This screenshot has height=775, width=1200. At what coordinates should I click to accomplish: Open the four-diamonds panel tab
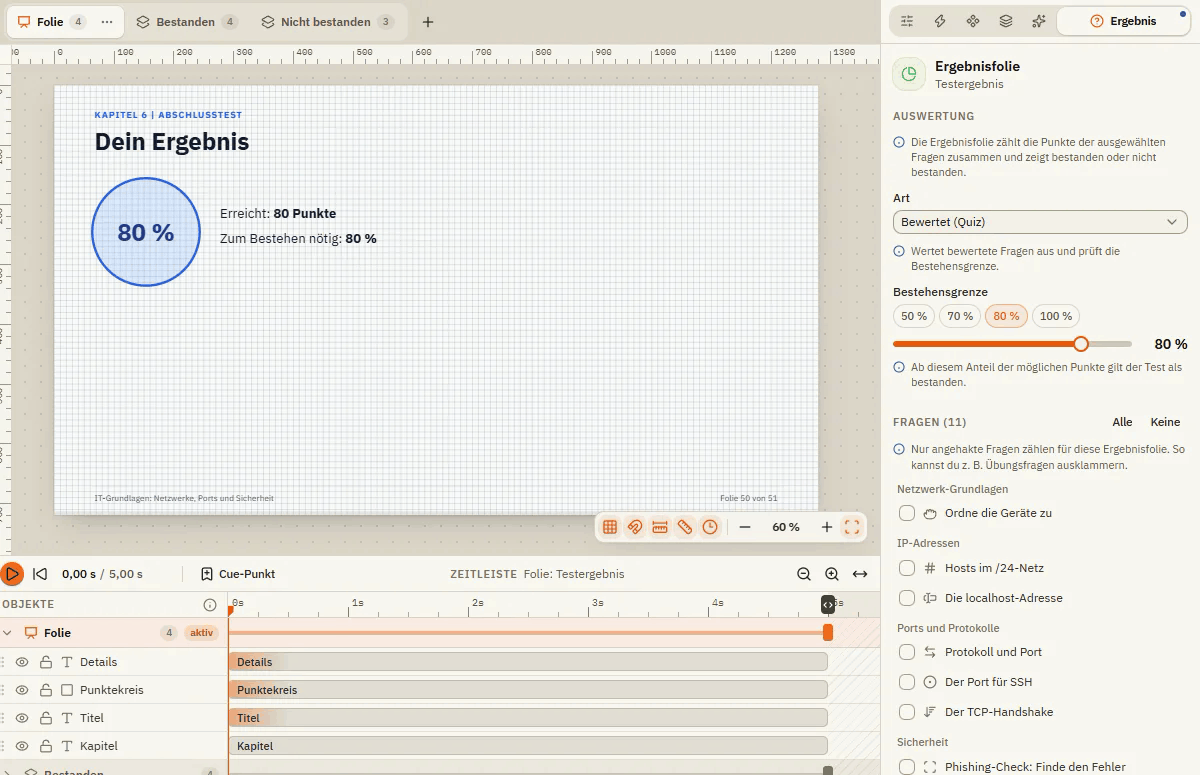click(973, 21)
